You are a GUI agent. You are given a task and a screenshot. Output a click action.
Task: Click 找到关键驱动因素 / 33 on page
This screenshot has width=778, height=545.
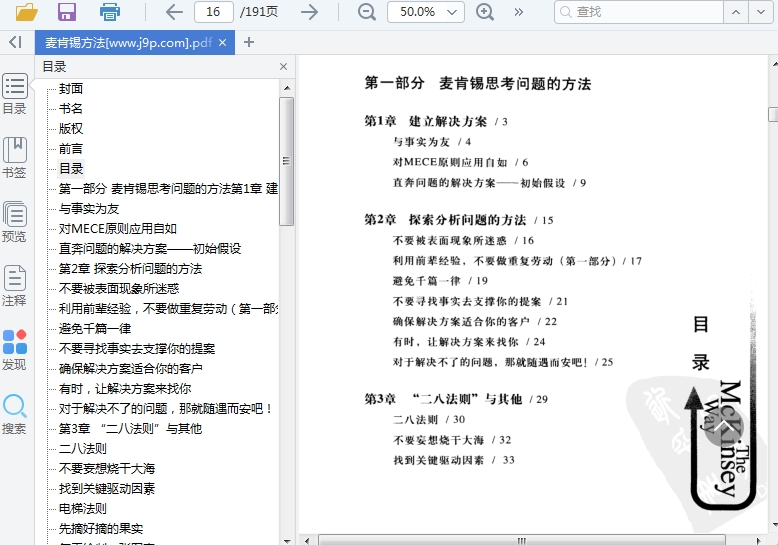(x=454, y=460)
